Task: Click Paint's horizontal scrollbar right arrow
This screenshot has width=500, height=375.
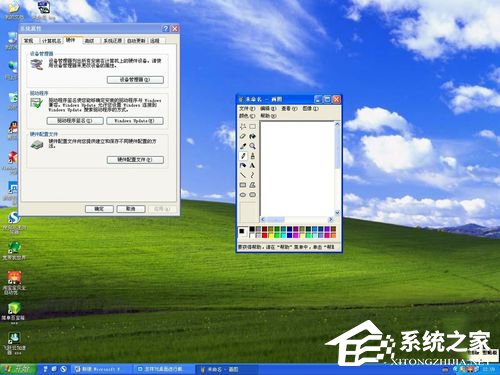Action: click(x=330, y=219)
